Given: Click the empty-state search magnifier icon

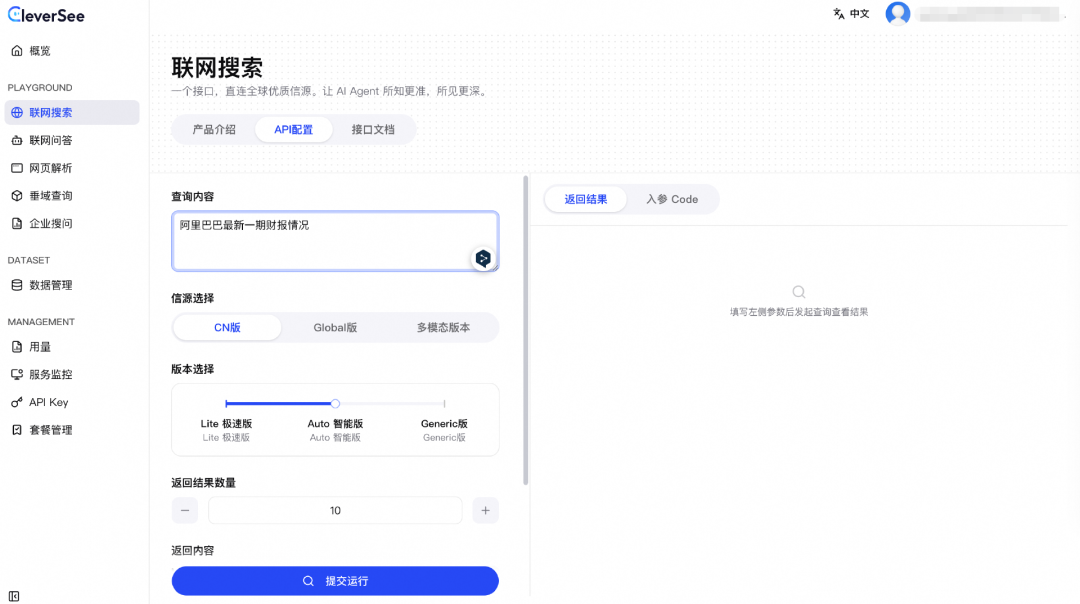Looking at the screenshot, I should coord(799,292).
